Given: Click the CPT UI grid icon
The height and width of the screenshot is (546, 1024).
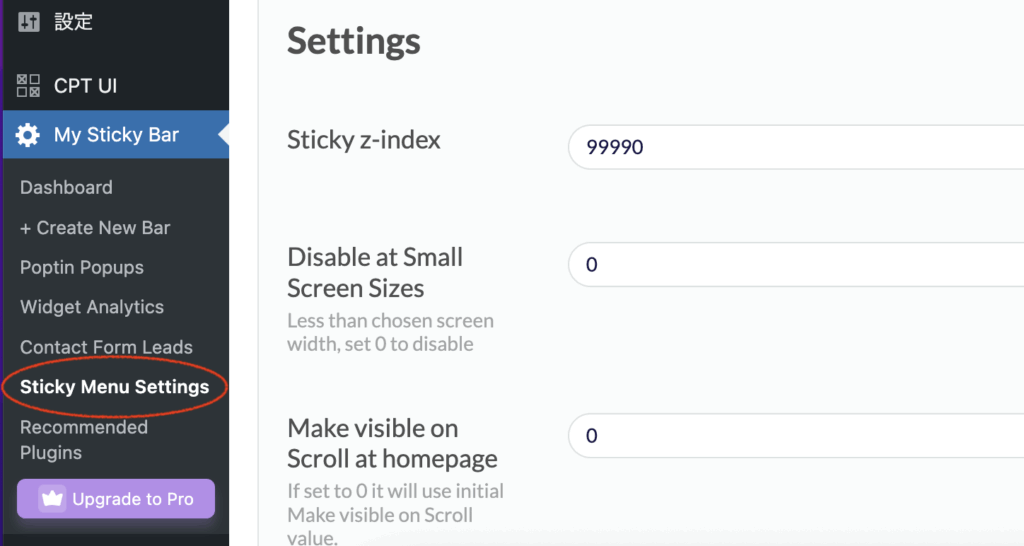Looking at the screenshot, I should click(x=28, y=85).
